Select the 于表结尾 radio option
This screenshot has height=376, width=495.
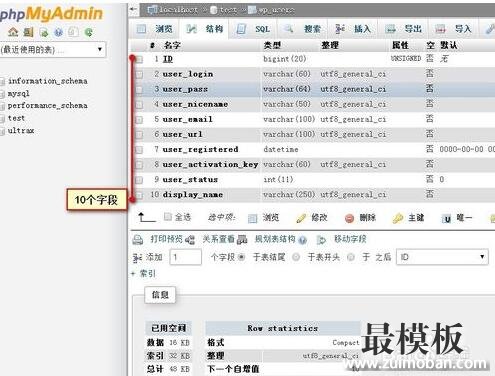click(242, 257)
